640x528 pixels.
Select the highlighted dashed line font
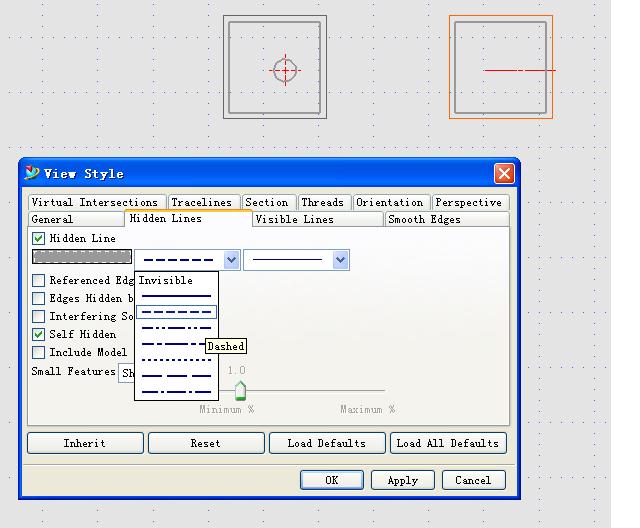pos(176,312)
